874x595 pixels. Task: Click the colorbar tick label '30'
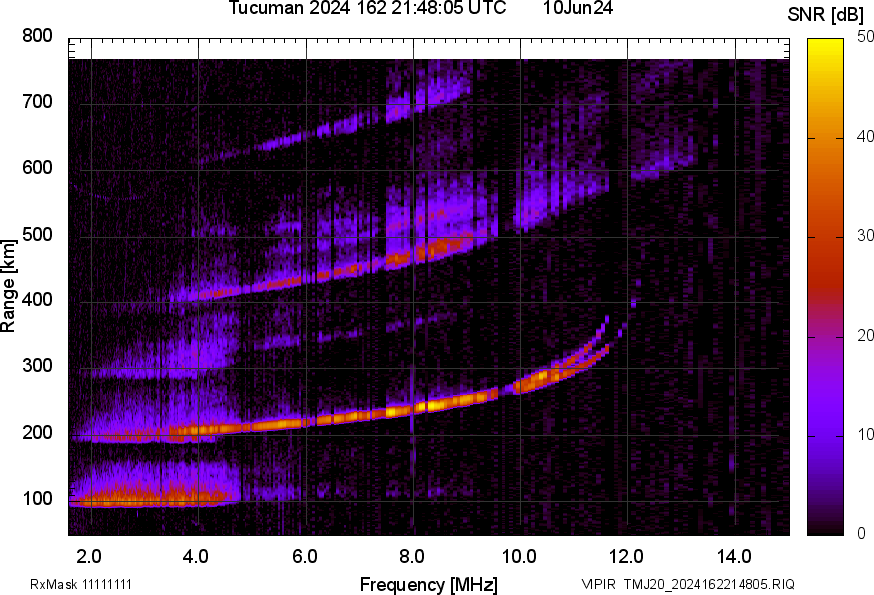coord(865,236)
